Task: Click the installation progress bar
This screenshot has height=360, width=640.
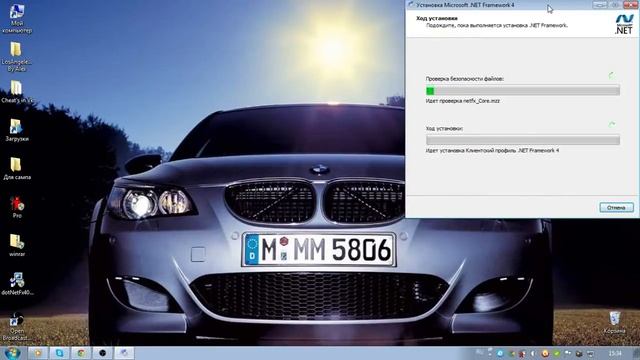Action: click(523, 140)
